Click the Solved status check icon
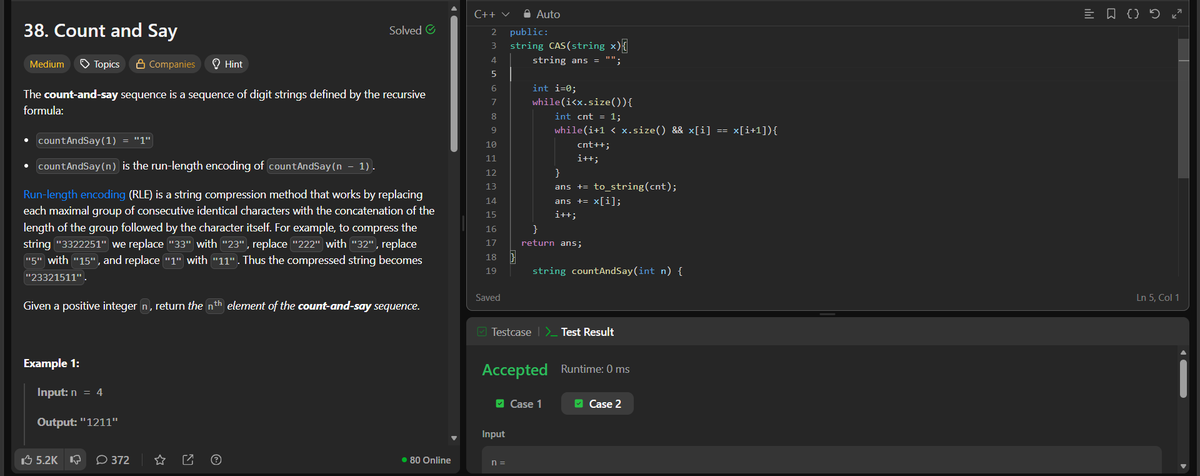Image resolution: width=1200 pixels, height=476 pixels. click(x=430, y=30)
